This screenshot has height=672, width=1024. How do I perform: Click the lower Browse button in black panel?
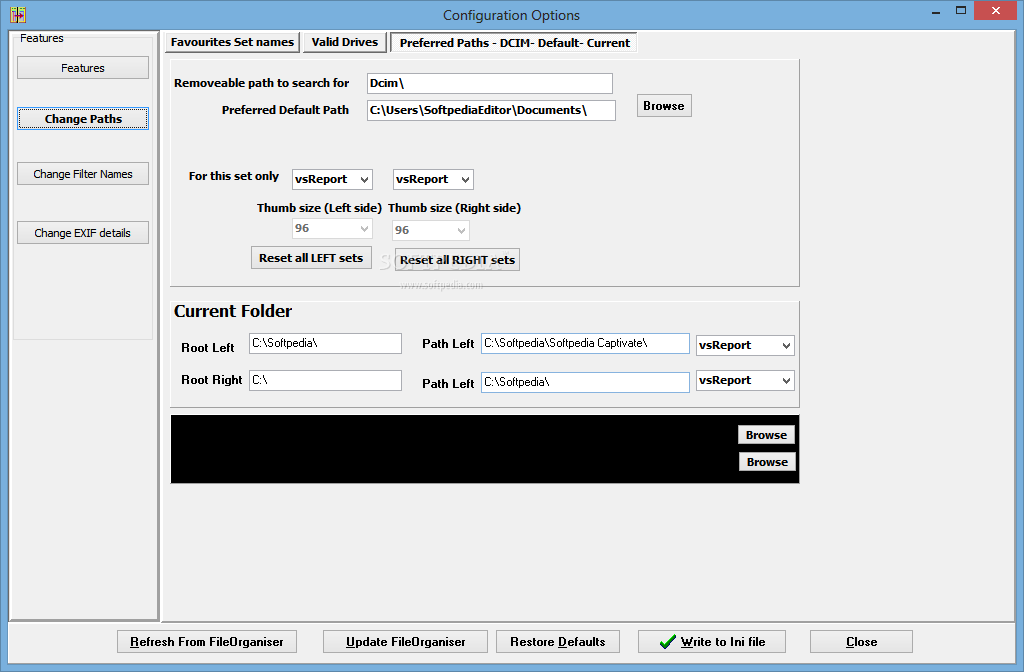(x=767, y=462)
